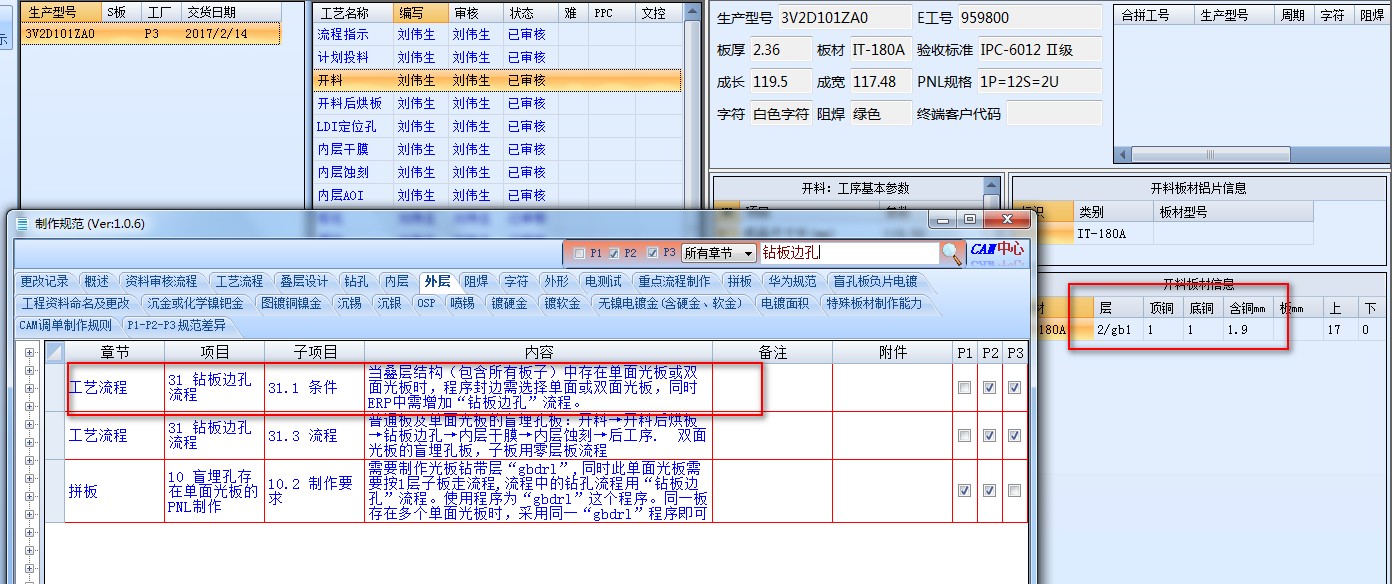1392x584 pixels.
Task: Uncheck P2 for the 31.3 流程 row
Action: (x=989, y=436)
